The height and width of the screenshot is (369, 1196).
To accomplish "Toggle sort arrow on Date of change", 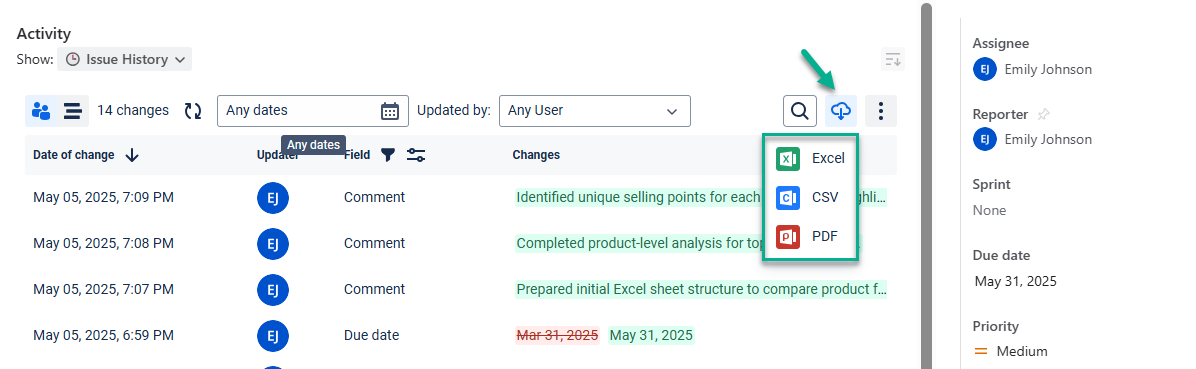I will point(132,155).
